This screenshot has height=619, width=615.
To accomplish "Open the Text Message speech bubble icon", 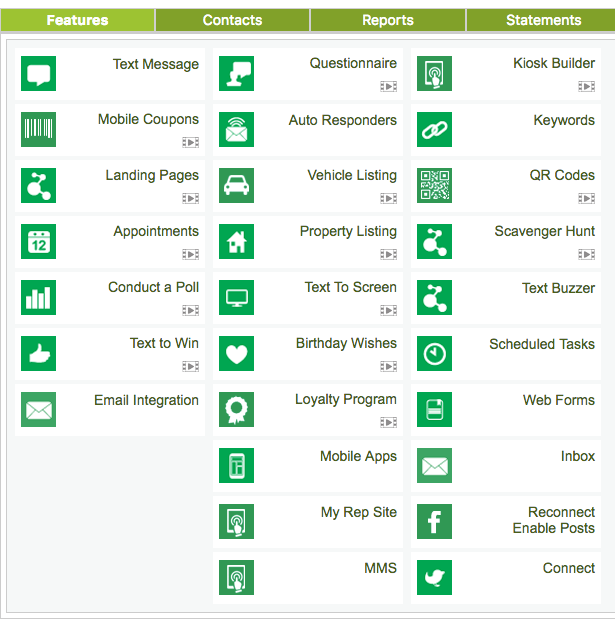I will [38, 73].
